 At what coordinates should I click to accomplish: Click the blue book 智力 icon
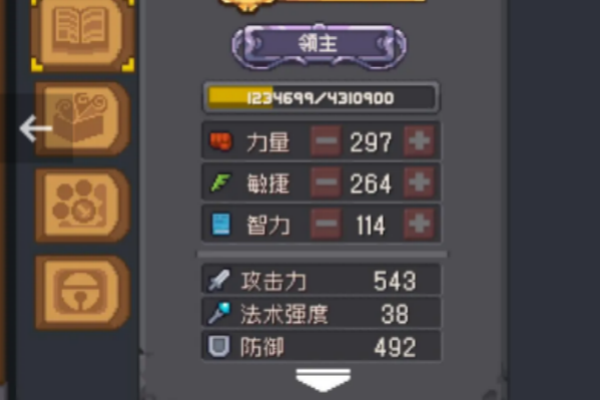point(221,224)
